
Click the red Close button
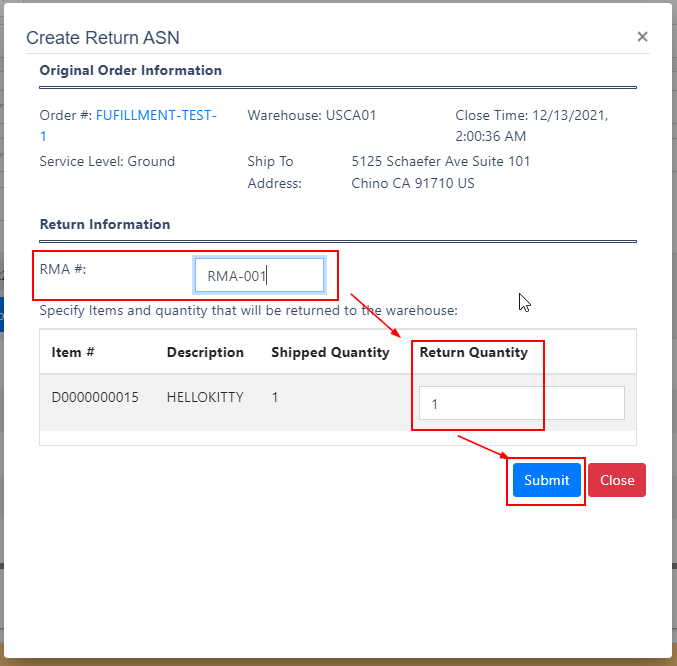pyautogui.click(x=617, y=480)
